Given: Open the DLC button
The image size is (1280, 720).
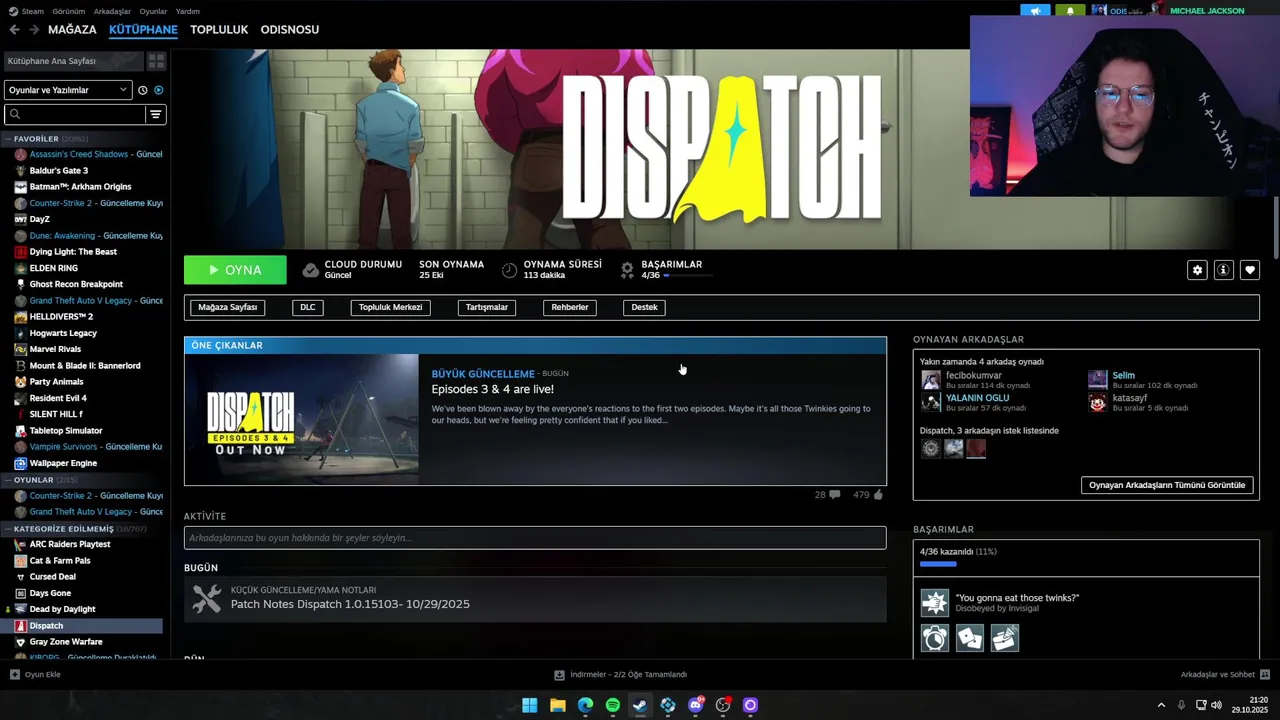Looking at the screenshot, I should pyautogui.click(x=308, y=307).
